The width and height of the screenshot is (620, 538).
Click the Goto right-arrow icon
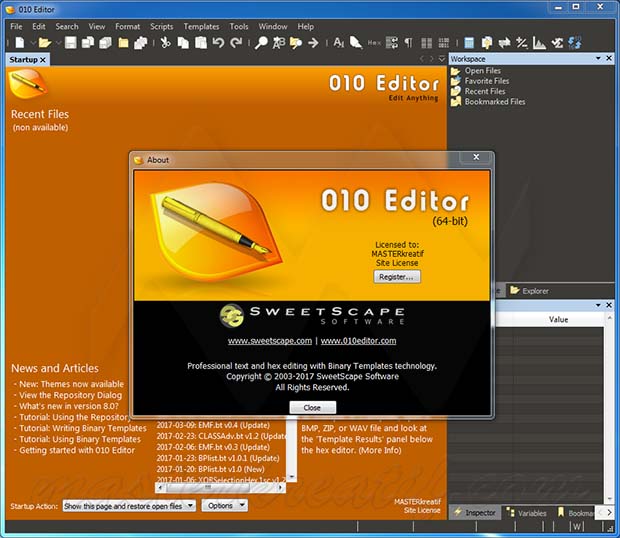point(313,42)
